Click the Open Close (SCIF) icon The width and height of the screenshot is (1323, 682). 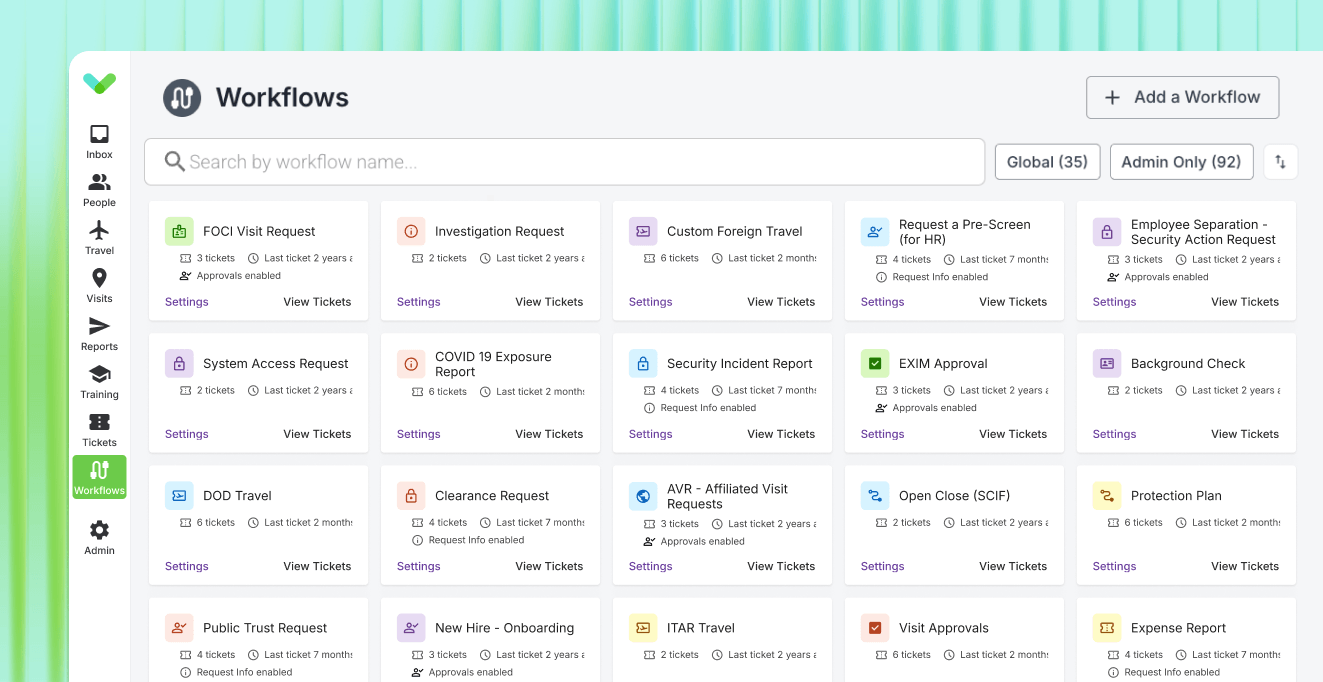(x=875, y=495)
